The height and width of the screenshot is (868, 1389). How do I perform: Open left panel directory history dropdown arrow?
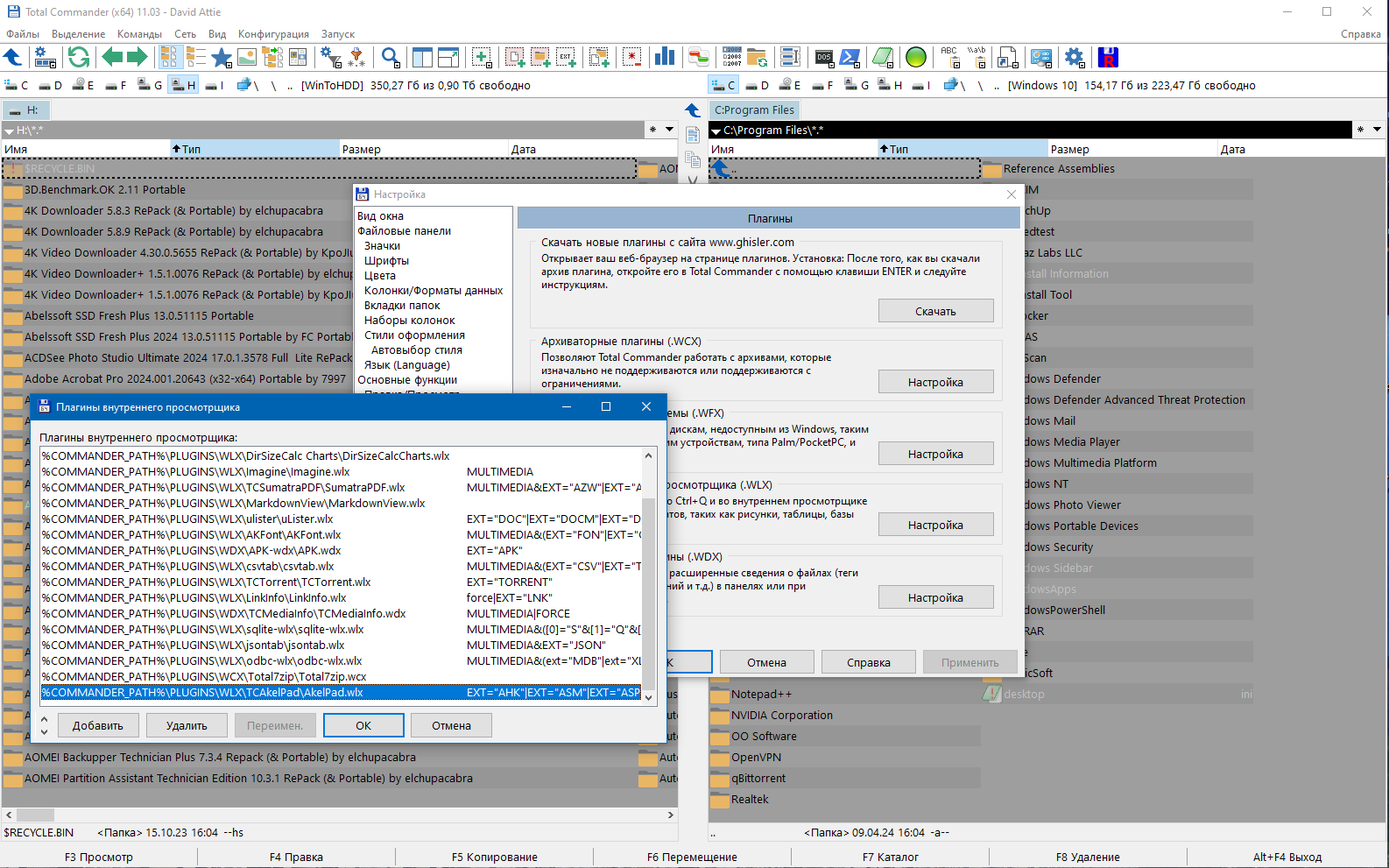[670, 130]
